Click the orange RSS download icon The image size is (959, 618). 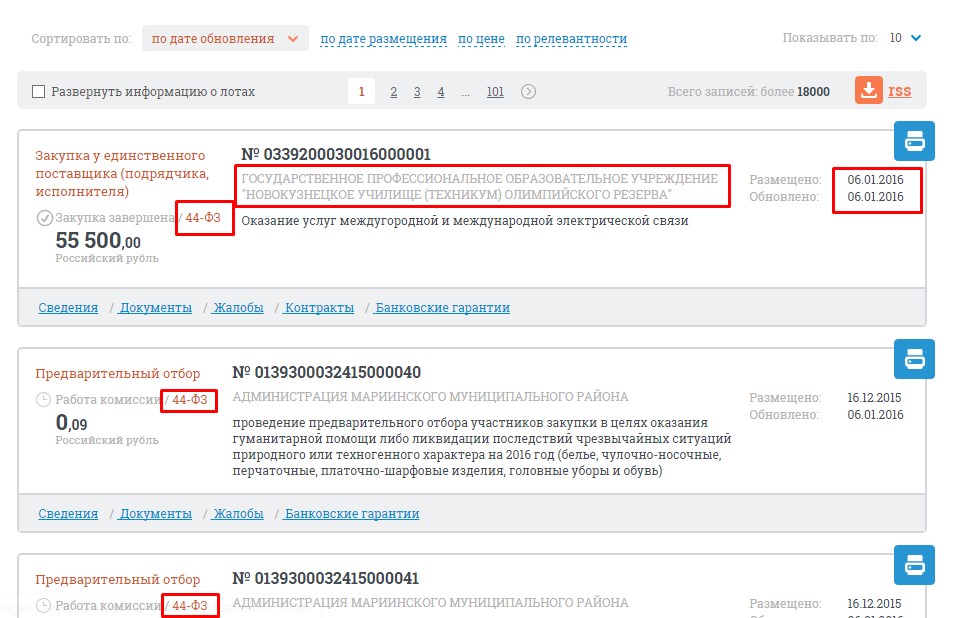pyautogui.click(x=868, y=91)
